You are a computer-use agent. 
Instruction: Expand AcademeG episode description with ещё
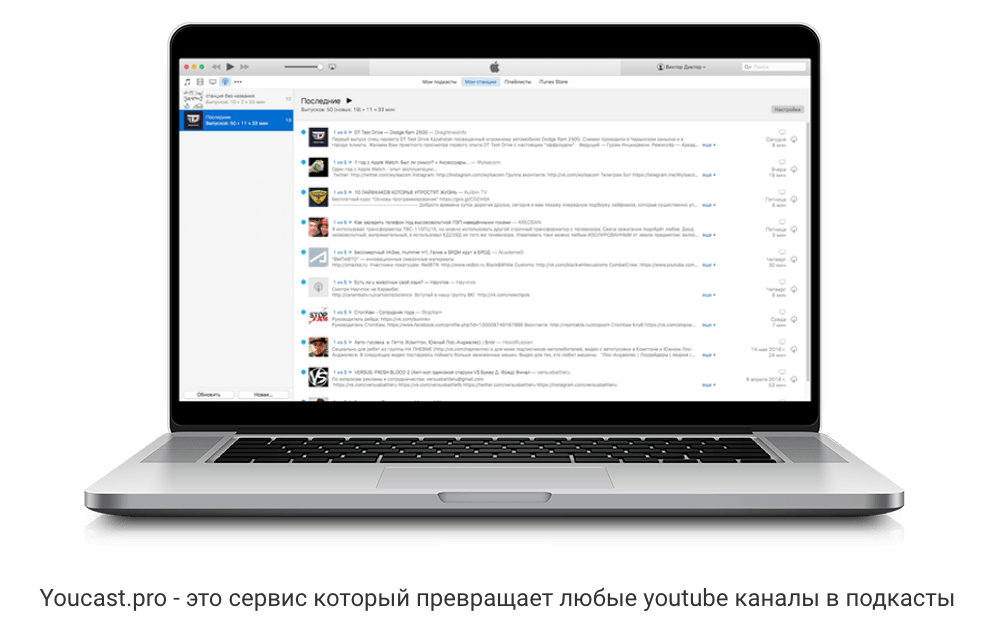click(x=709, y=265)
